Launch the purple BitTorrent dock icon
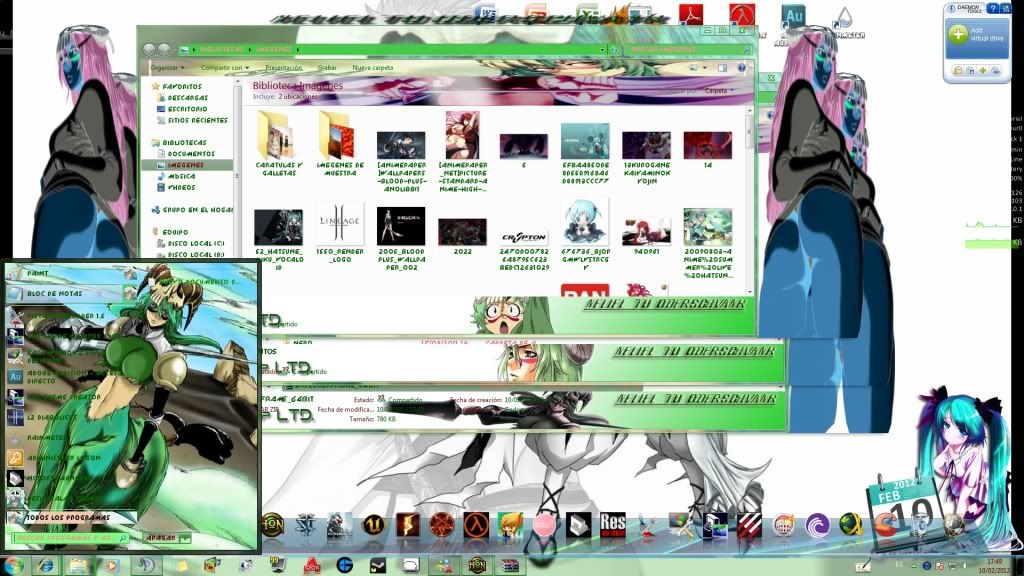Screen dimensions: 1024x576 [x=816, y=526]
